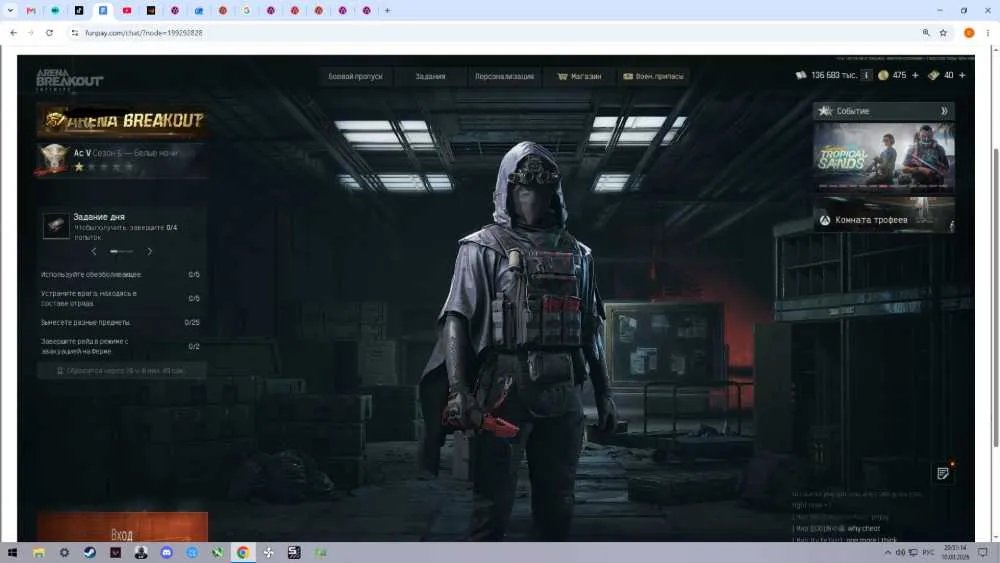Click the gold coin icon beside 475

coord(883,75)
